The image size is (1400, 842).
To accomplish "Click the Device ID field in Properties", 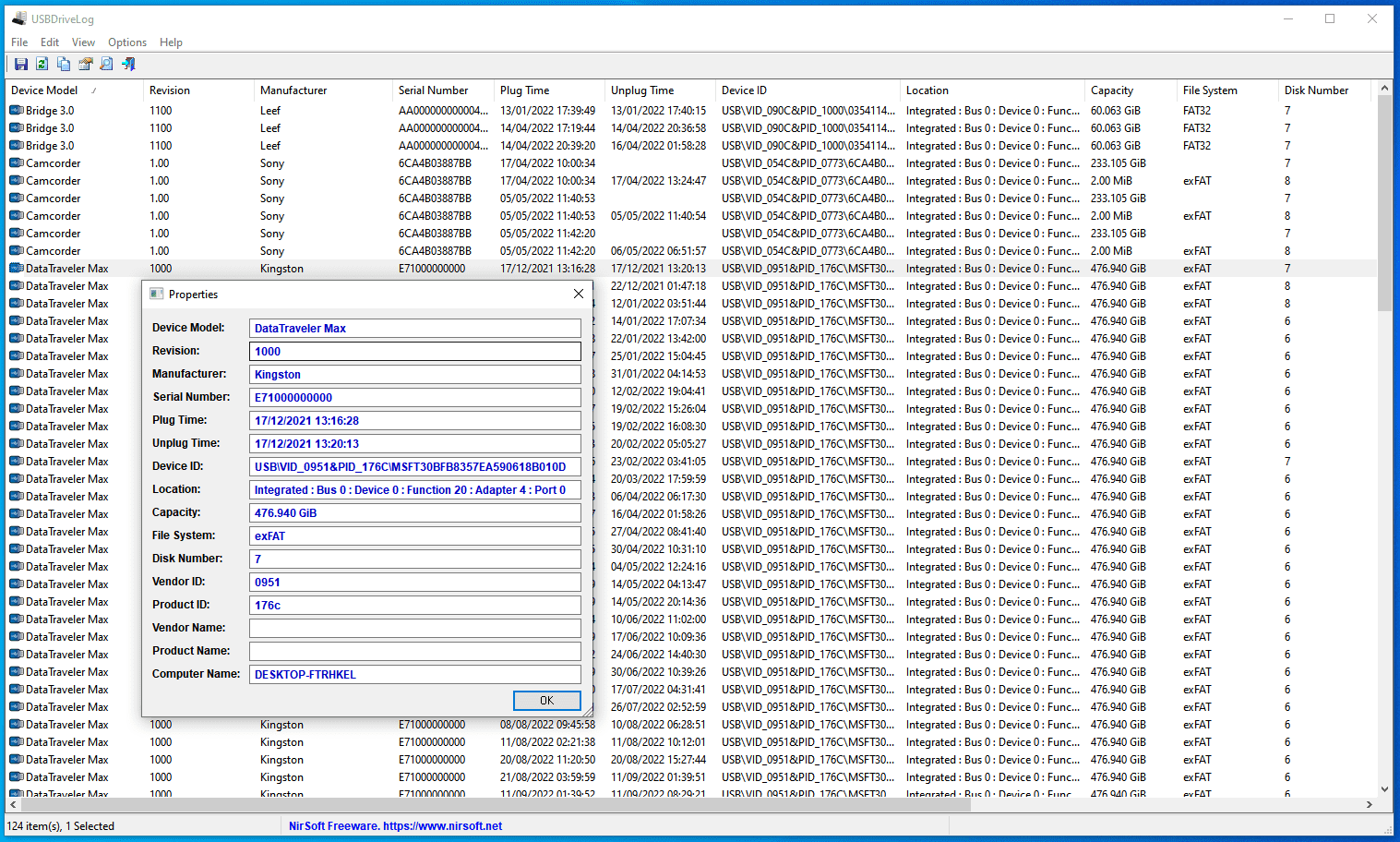I will (415, 467).
